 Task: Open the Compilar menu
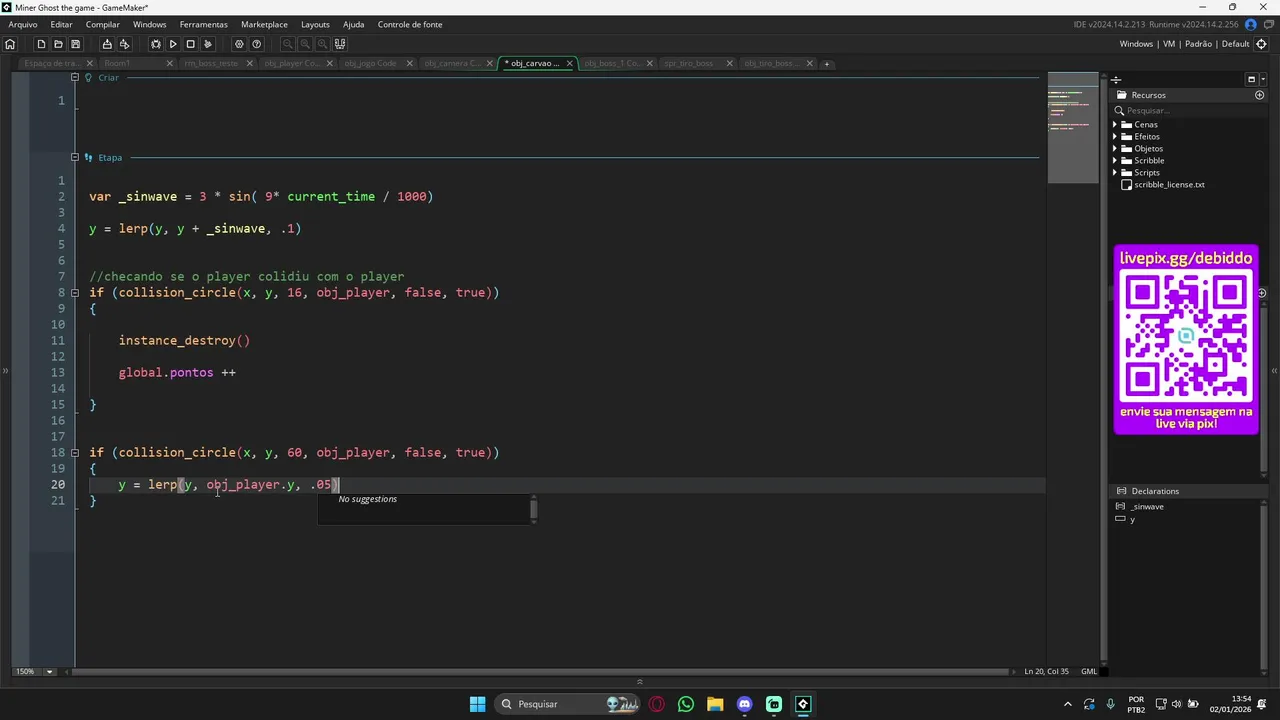tap(103, 24)
